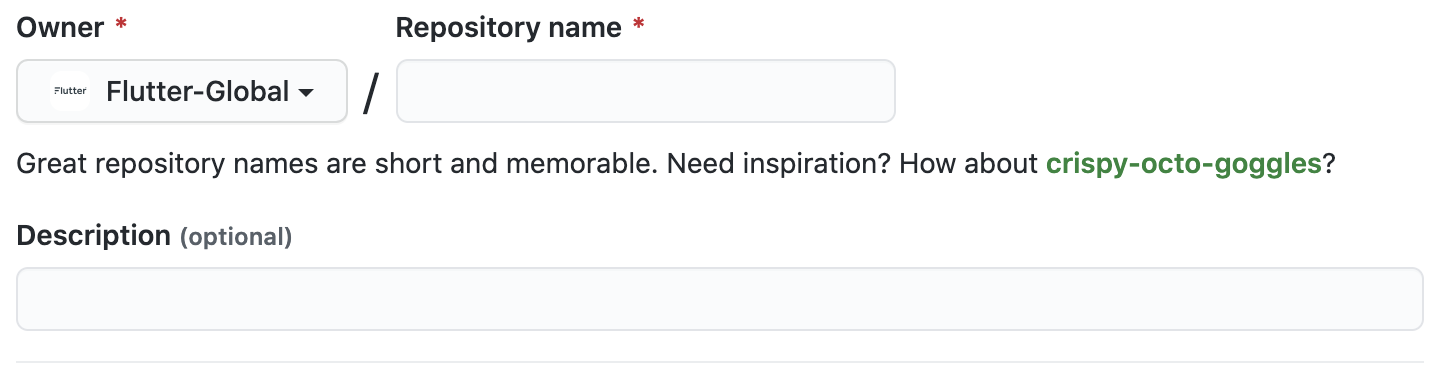
Task: Click the Flutter logo avatar in Owner selector
Action: point(70,91)
